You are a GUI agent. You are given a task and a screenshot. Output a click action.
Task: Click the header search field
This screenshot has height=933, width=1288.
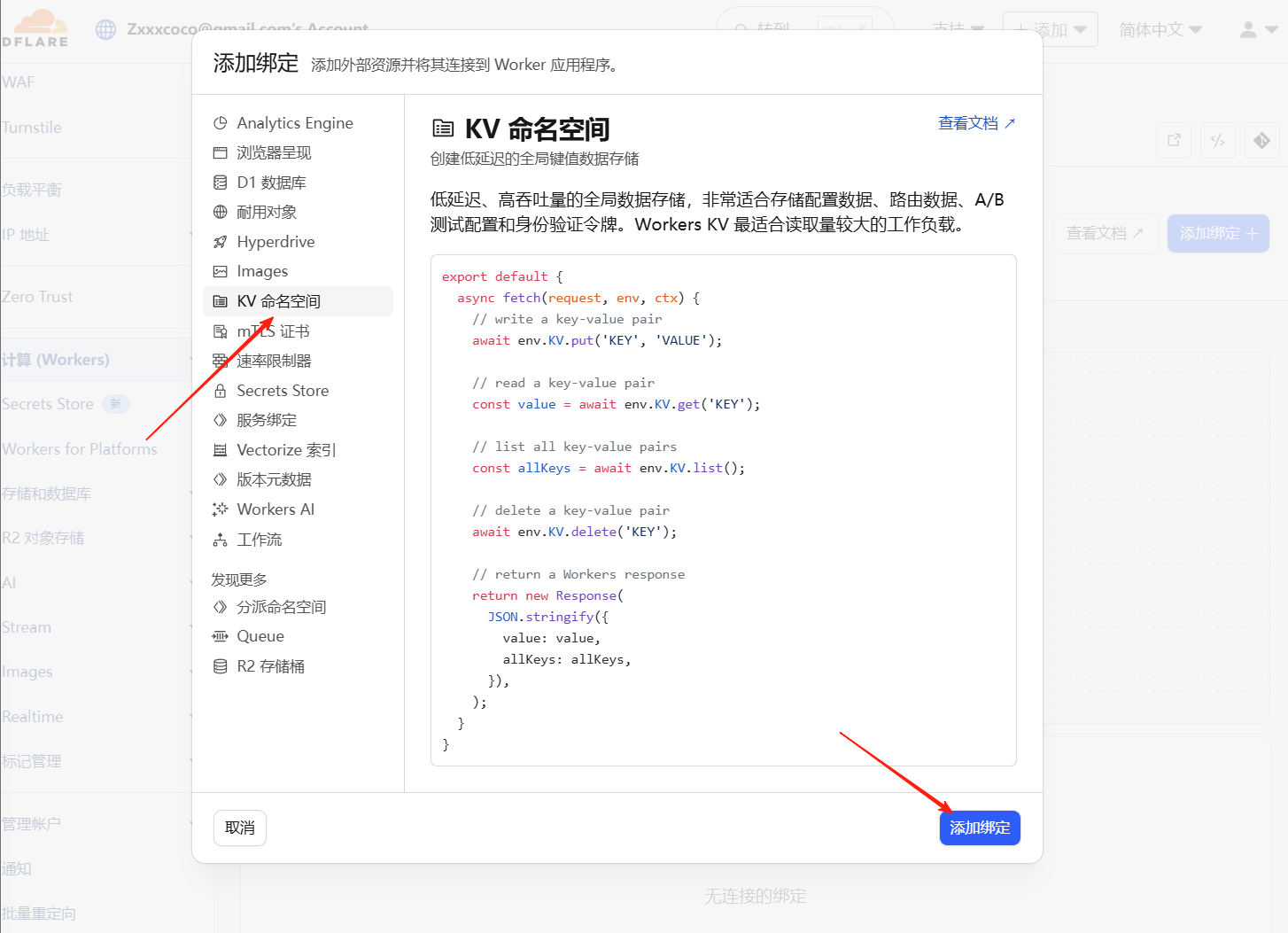[805, 29]
